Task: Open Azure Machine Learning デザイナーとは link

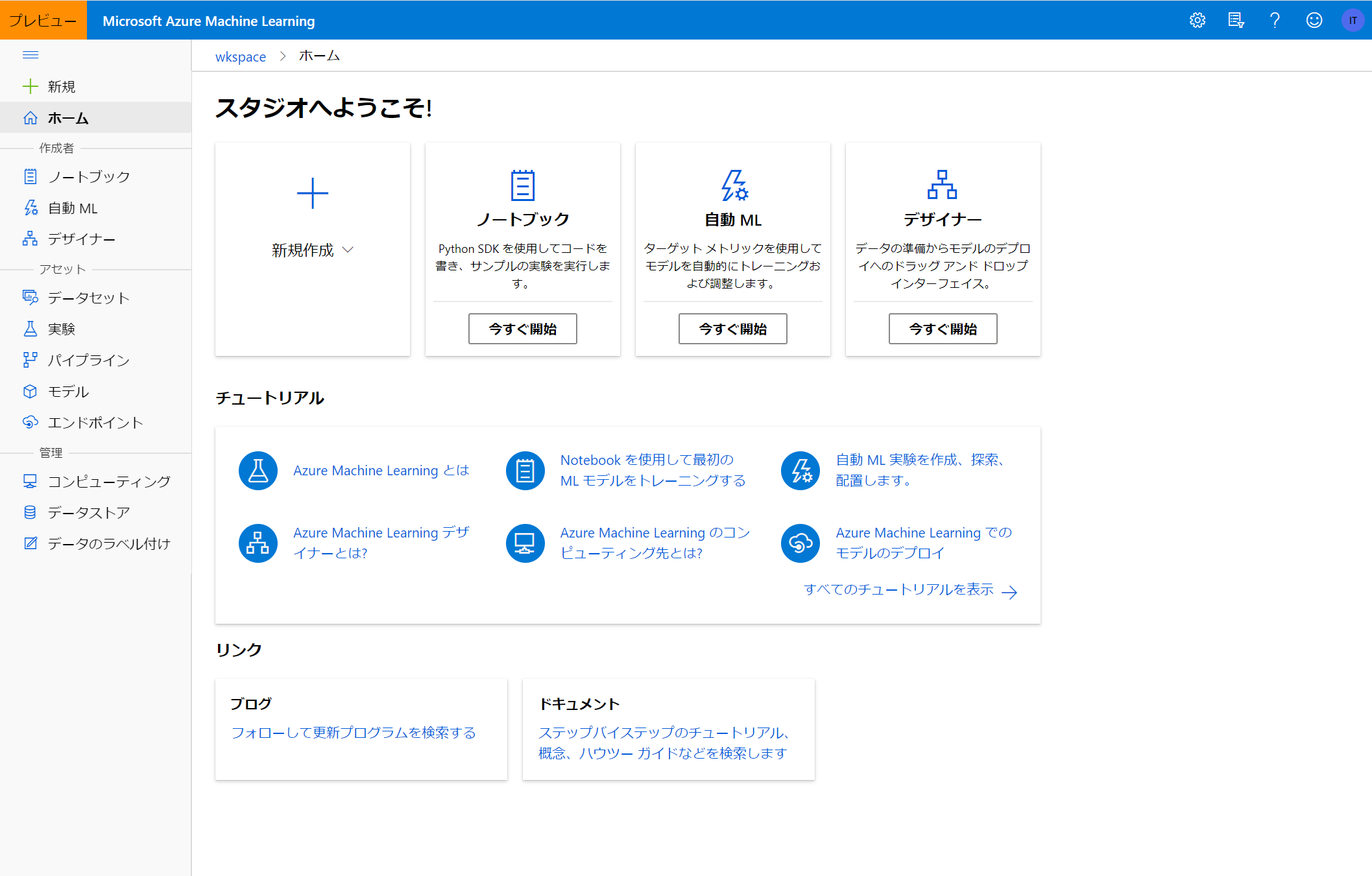Action: tap(381, 543)
